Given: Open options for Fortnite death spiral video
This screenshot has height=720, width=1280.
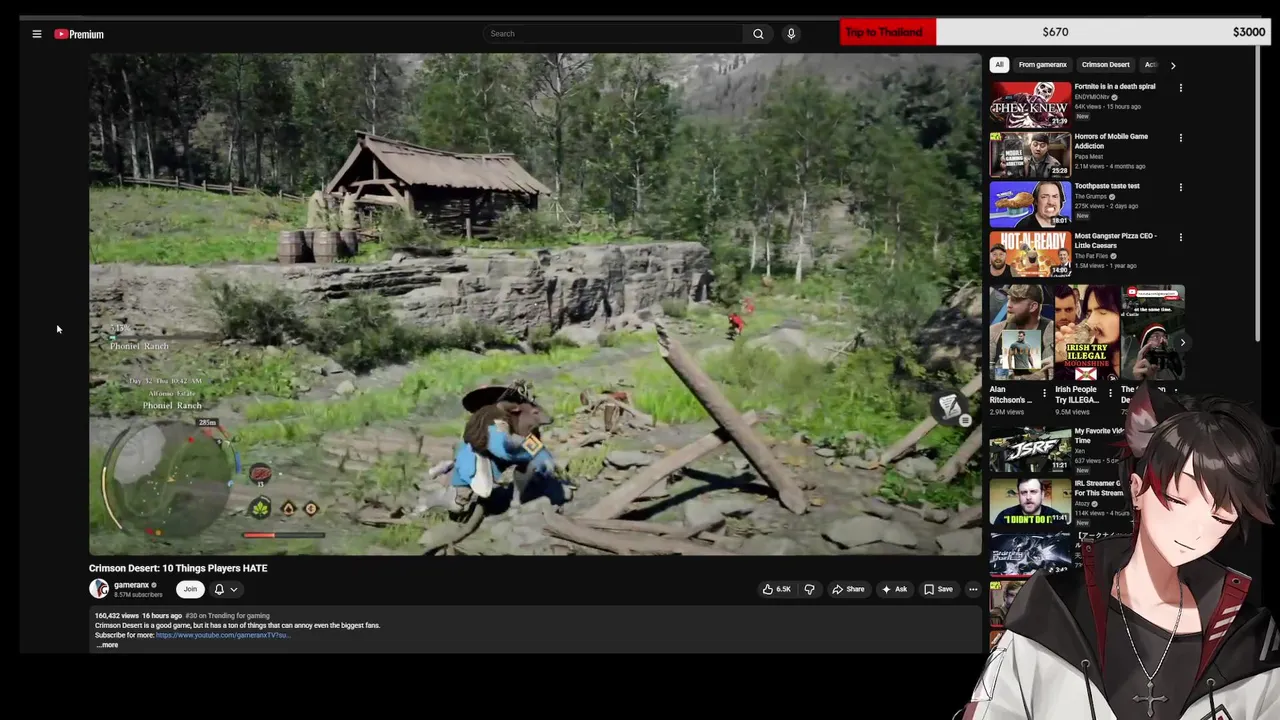Looking at the screenshot, I should (x=1181, y=88).
